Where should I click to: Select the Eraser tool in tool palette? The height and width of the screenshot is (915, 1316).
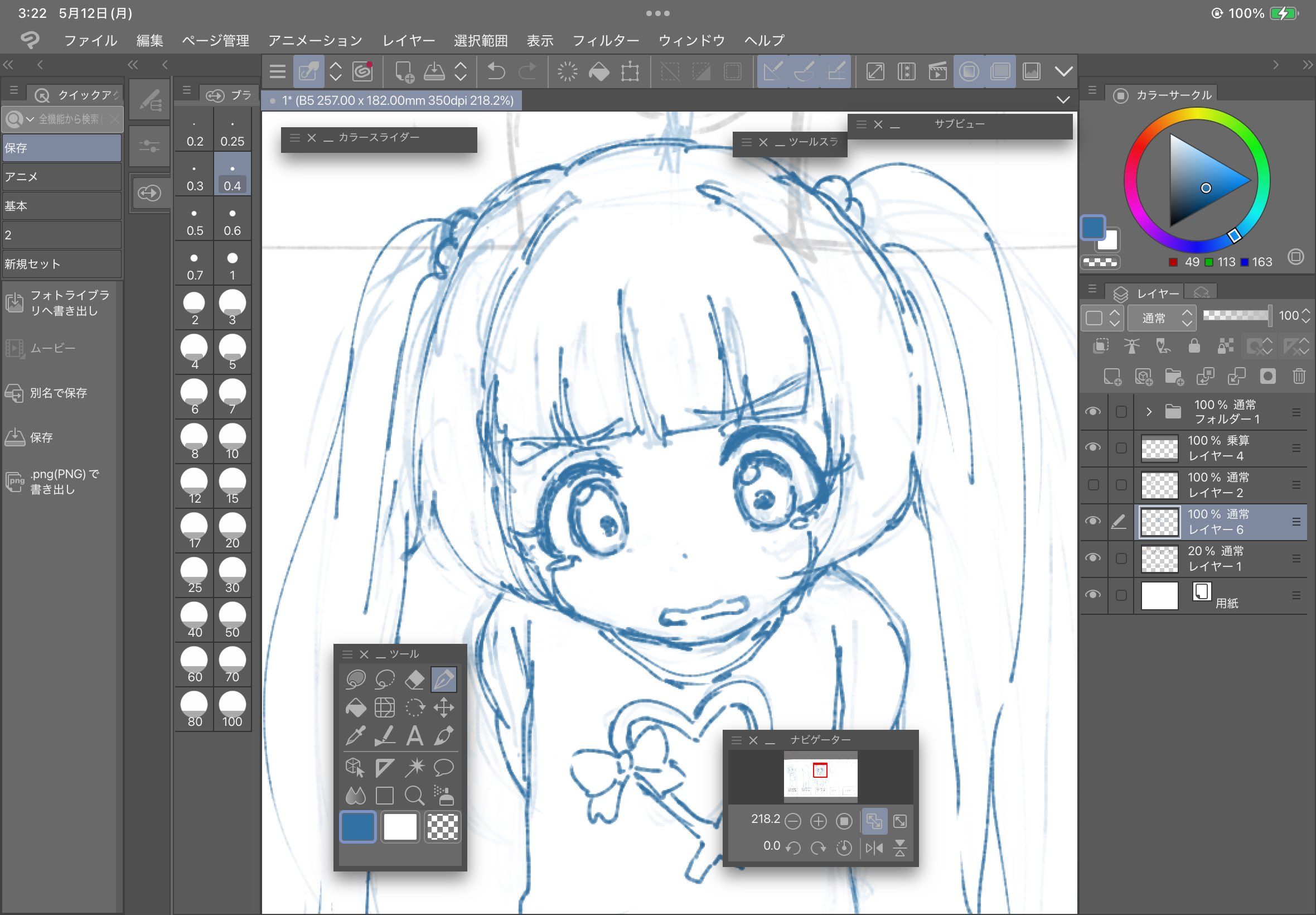(414, 680)
